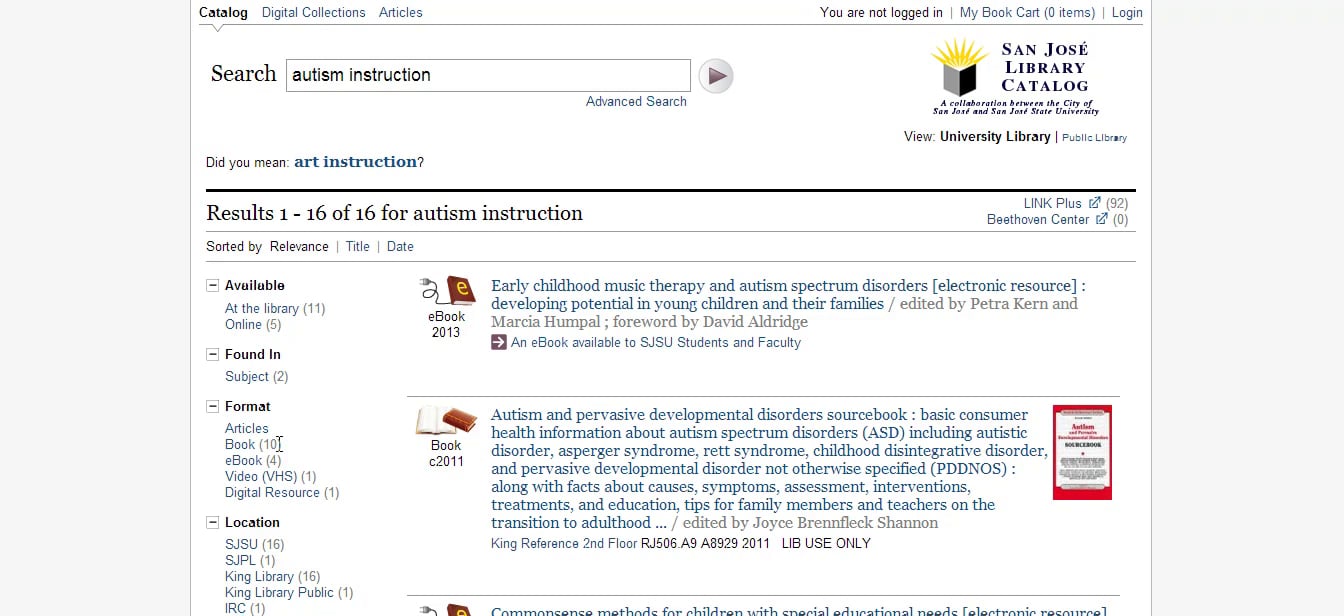The width and height of the screenshot is (1344, 616).
Task: Click the 'art instruction' suggestion link
Action: click(355, 162)
